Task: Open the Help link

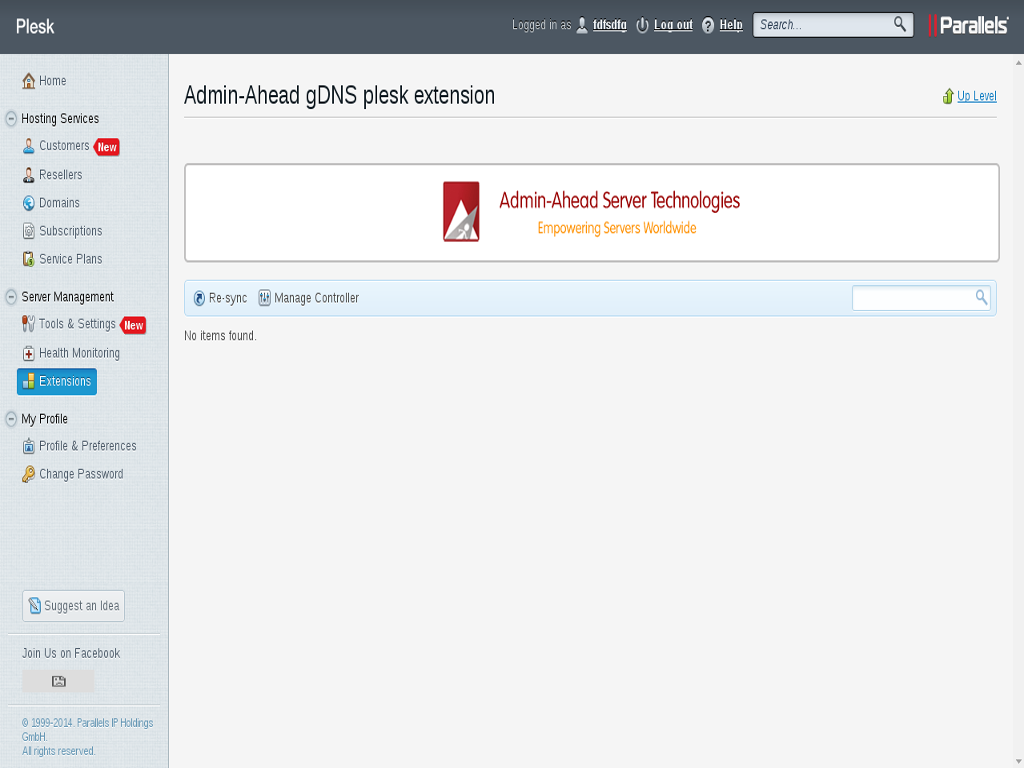Action: click(731, 25)
